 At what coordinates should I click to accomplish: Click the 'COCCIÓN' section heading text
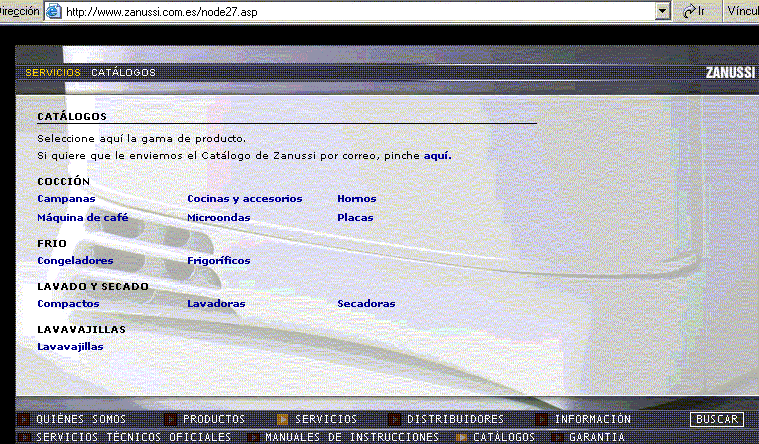pos(63,182)
